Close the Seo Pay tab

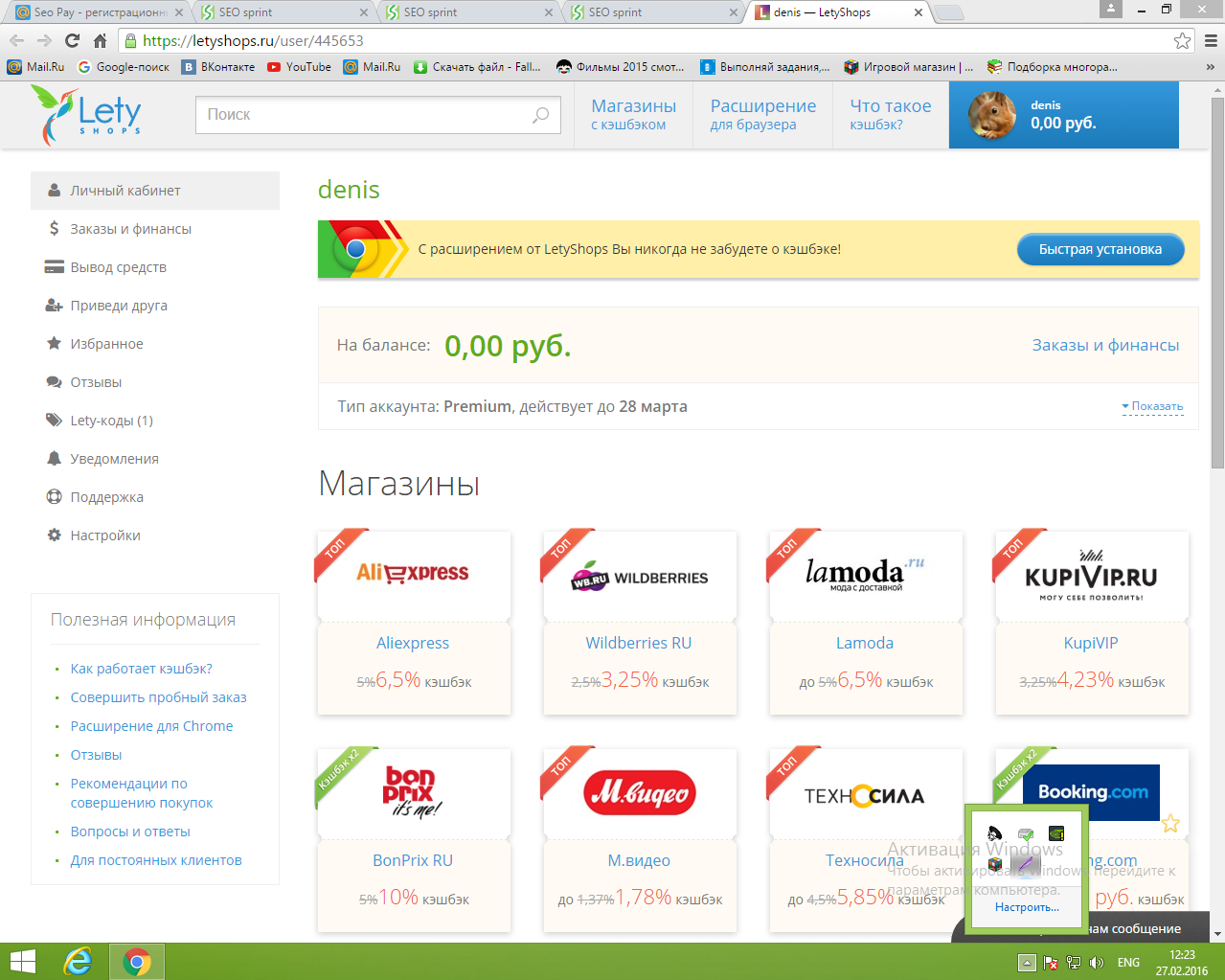[x=179, y=12]
